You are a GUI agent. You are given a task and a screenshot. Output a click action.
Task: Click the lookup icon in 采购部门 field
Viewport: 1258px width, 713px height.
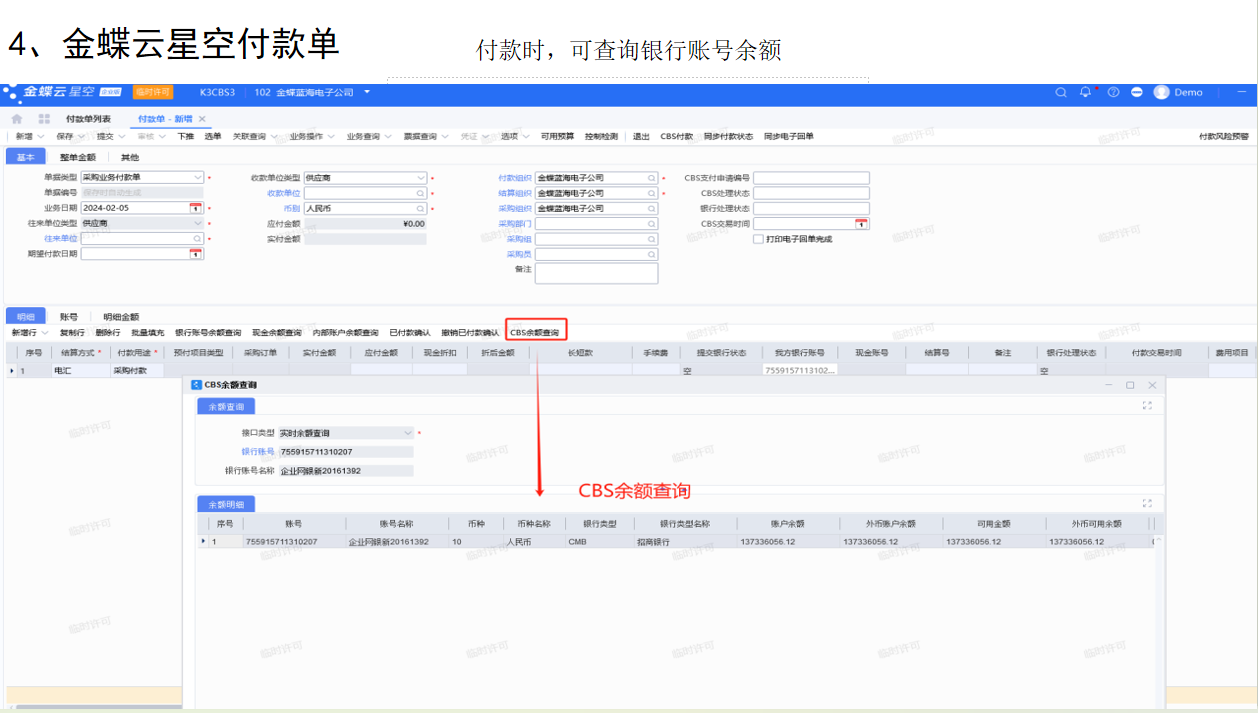pos(652,224)
